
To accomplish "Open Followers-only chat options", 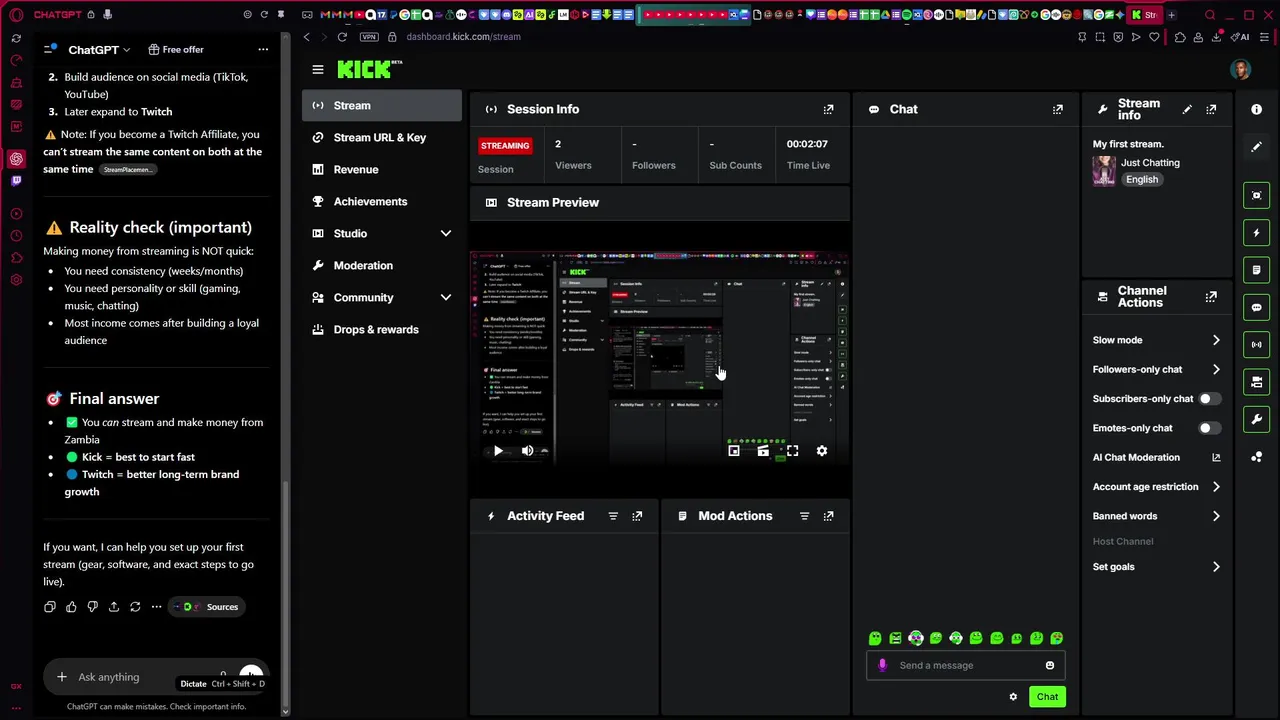I will [x=1156, y=369].
